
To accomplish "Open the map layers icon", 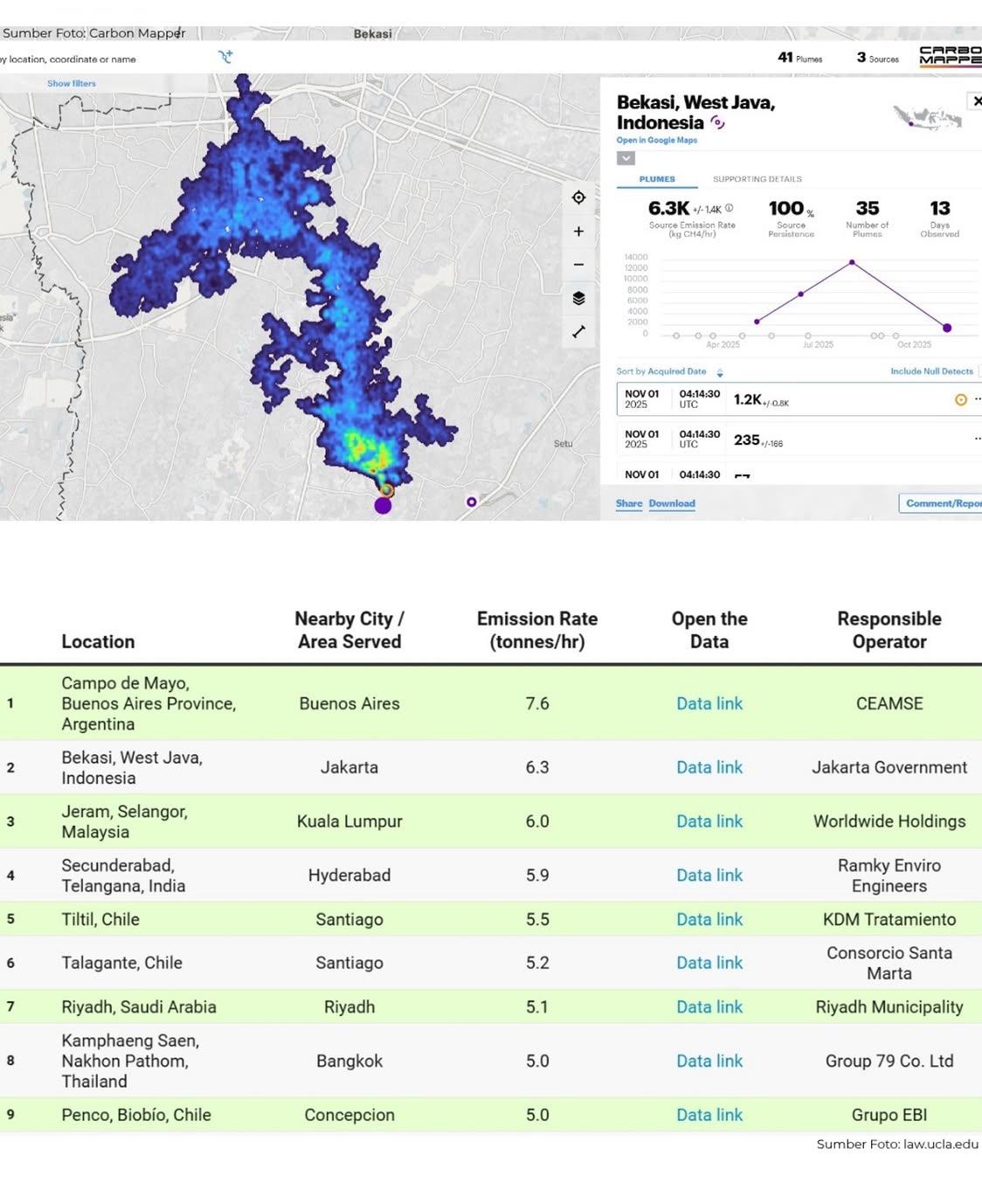I will point(578,298).
